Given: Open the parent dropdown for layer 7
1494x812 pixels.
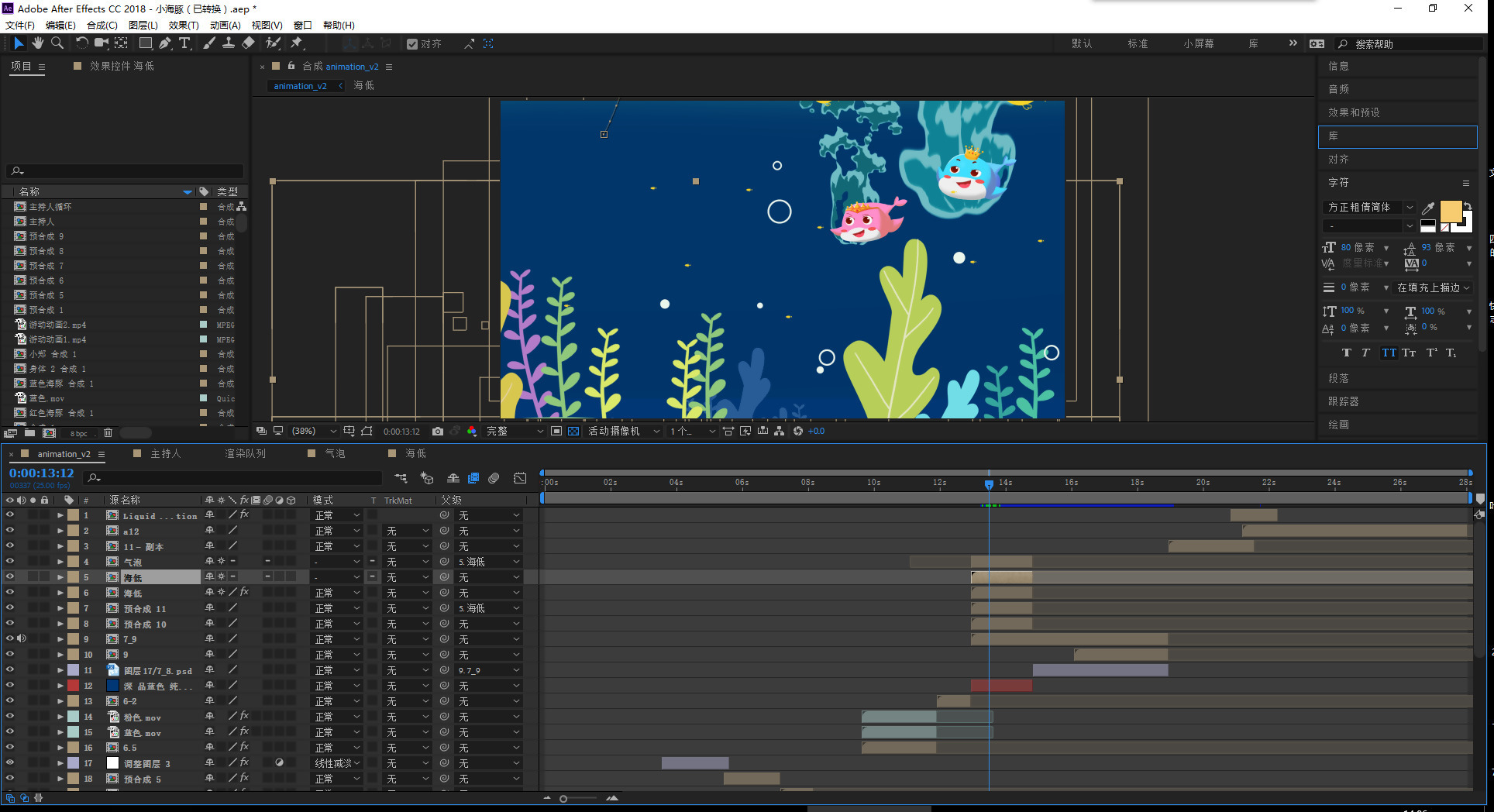Looking at the screenshot, I should click(x=489, y=608).
